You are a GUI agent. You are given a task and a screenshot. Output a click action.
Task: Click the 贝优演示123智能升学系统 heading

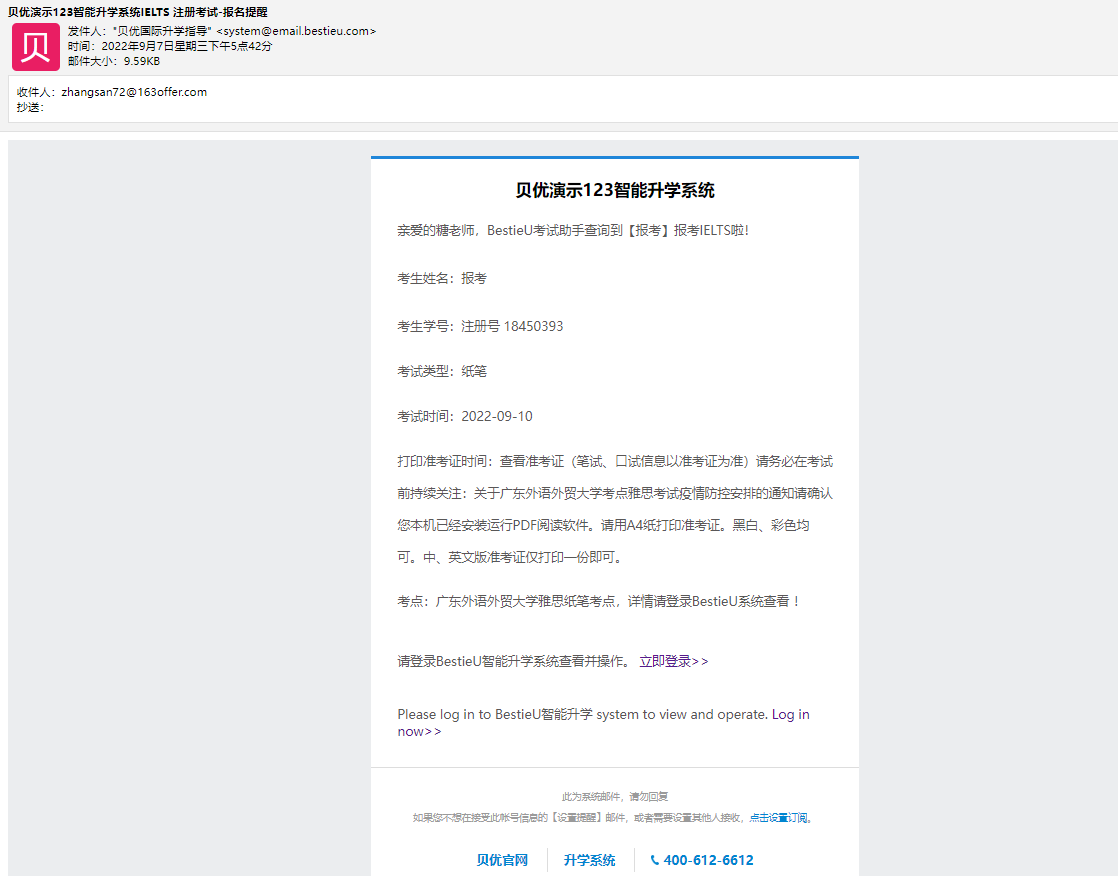(x=615, y=190)
